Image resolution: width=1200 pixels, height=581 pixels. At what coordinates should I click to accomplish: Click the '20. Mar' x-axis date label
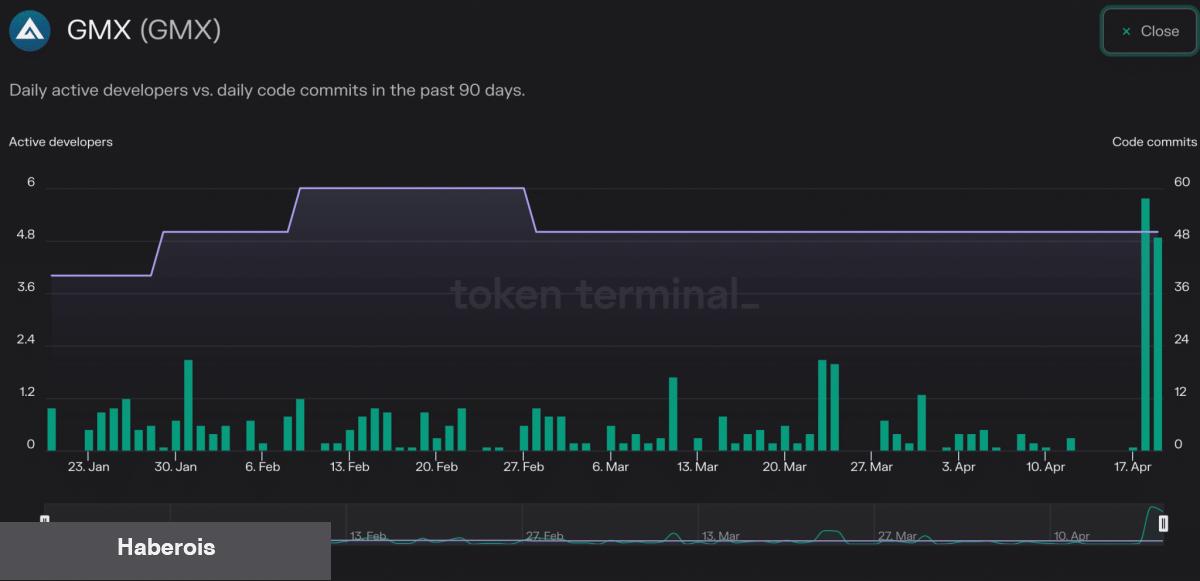point(784,467)
